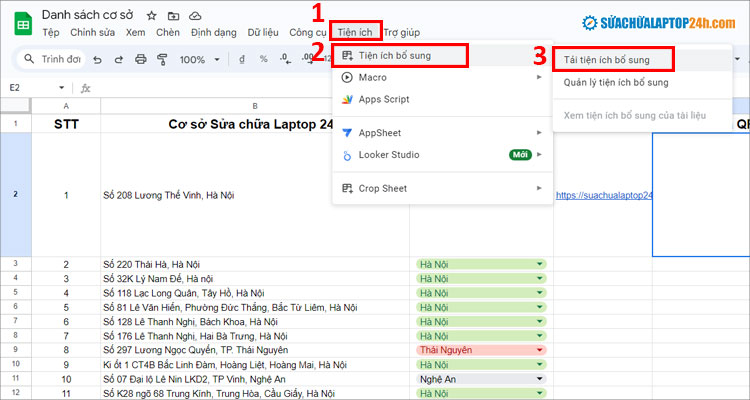The image size is (750, 400).
Task: Check the cloud save status icon
Action: pyautogui.click(x=195, y=16)
